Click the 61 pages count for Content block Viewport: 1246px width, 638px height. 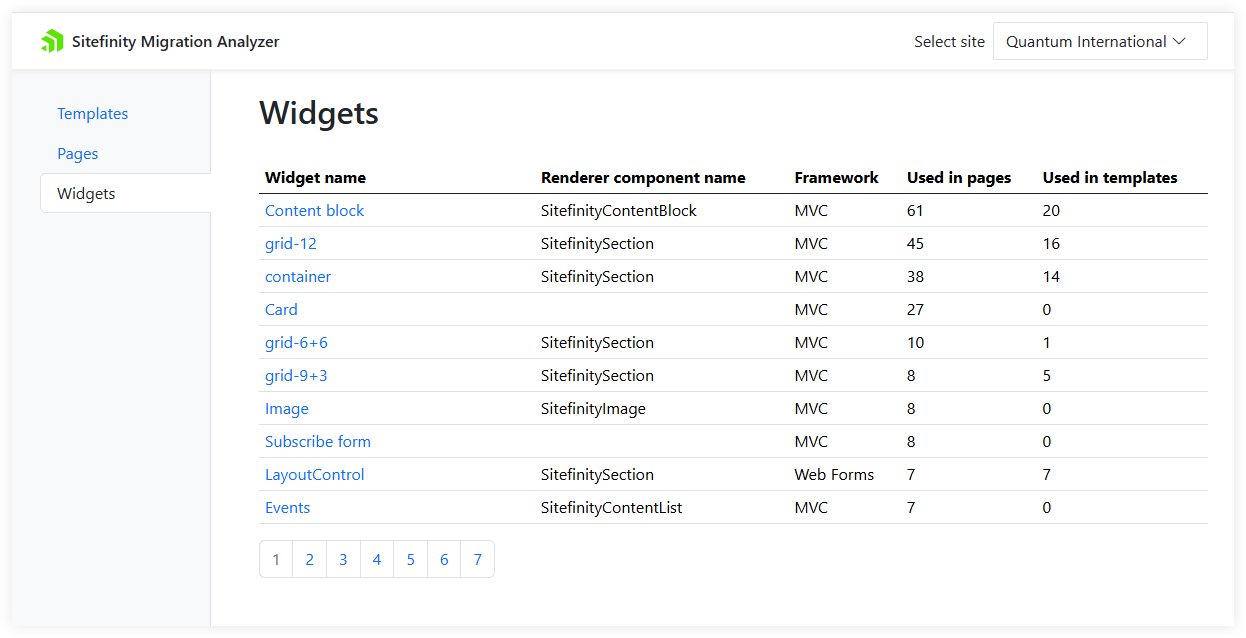915,210
